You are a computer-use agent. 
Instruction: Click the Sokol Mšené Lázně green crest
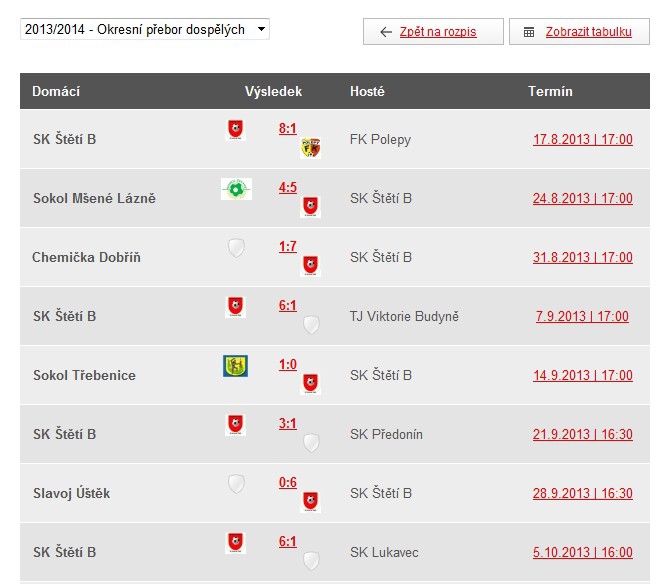pos(236,189)
